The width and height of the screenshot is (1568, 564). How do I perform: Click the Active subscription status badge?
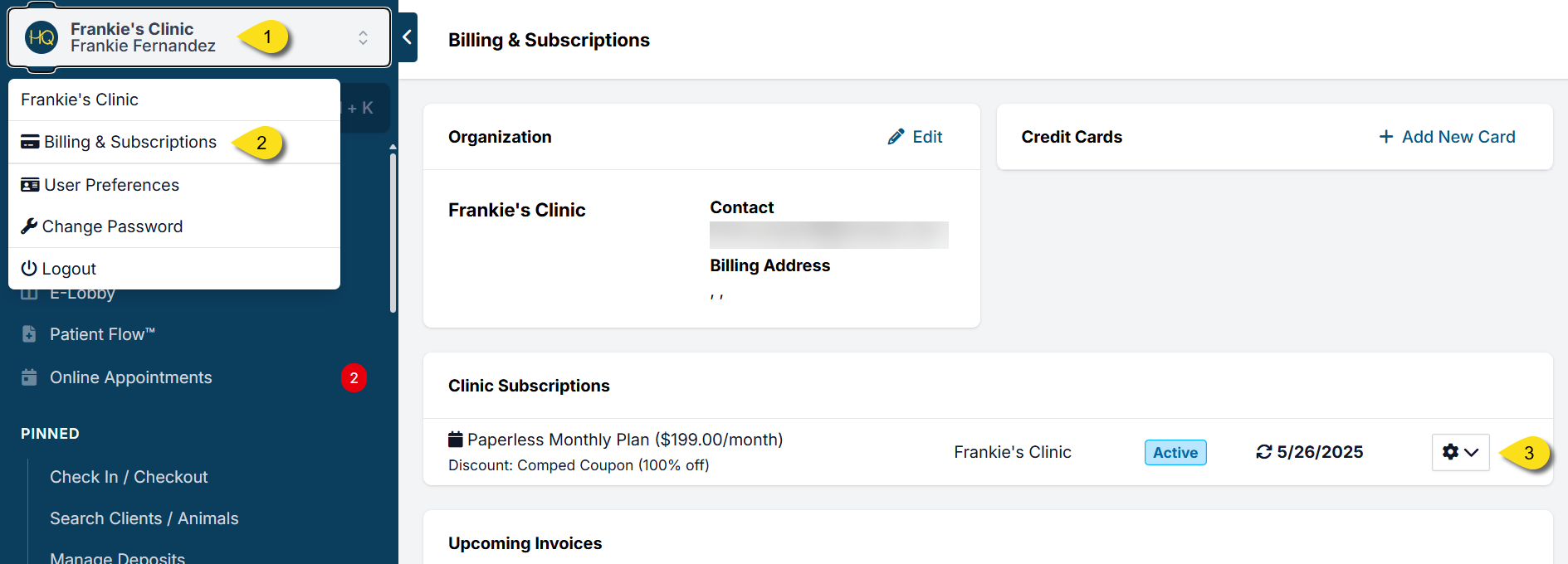1175,452
